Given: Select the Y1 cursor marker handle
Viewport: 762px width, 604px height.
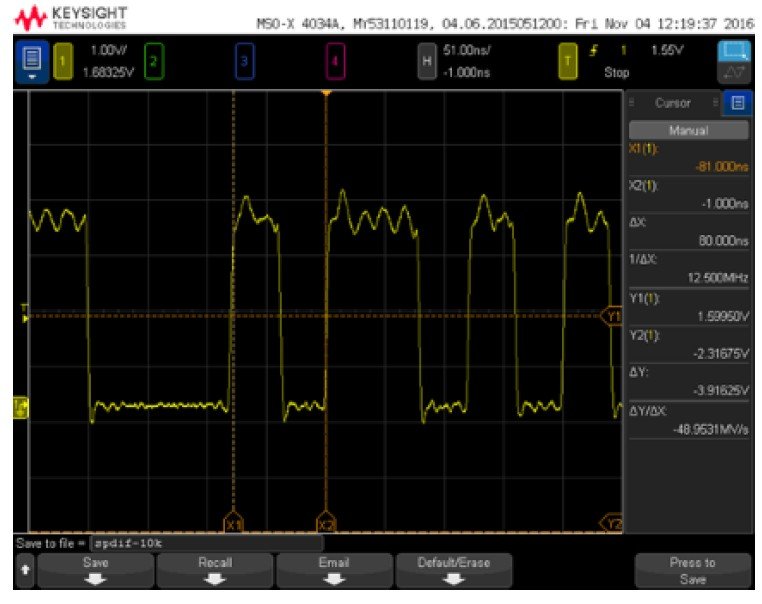Looking at the screenshot, I should point(612,316).
